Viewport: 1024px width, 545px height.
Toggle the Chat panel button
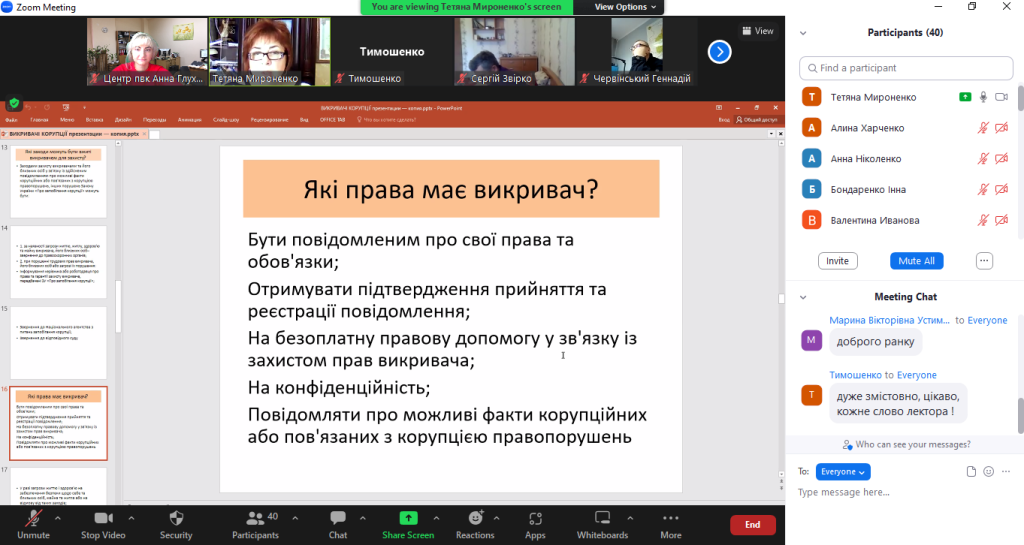pyautogui.click(x=338, y=518)
